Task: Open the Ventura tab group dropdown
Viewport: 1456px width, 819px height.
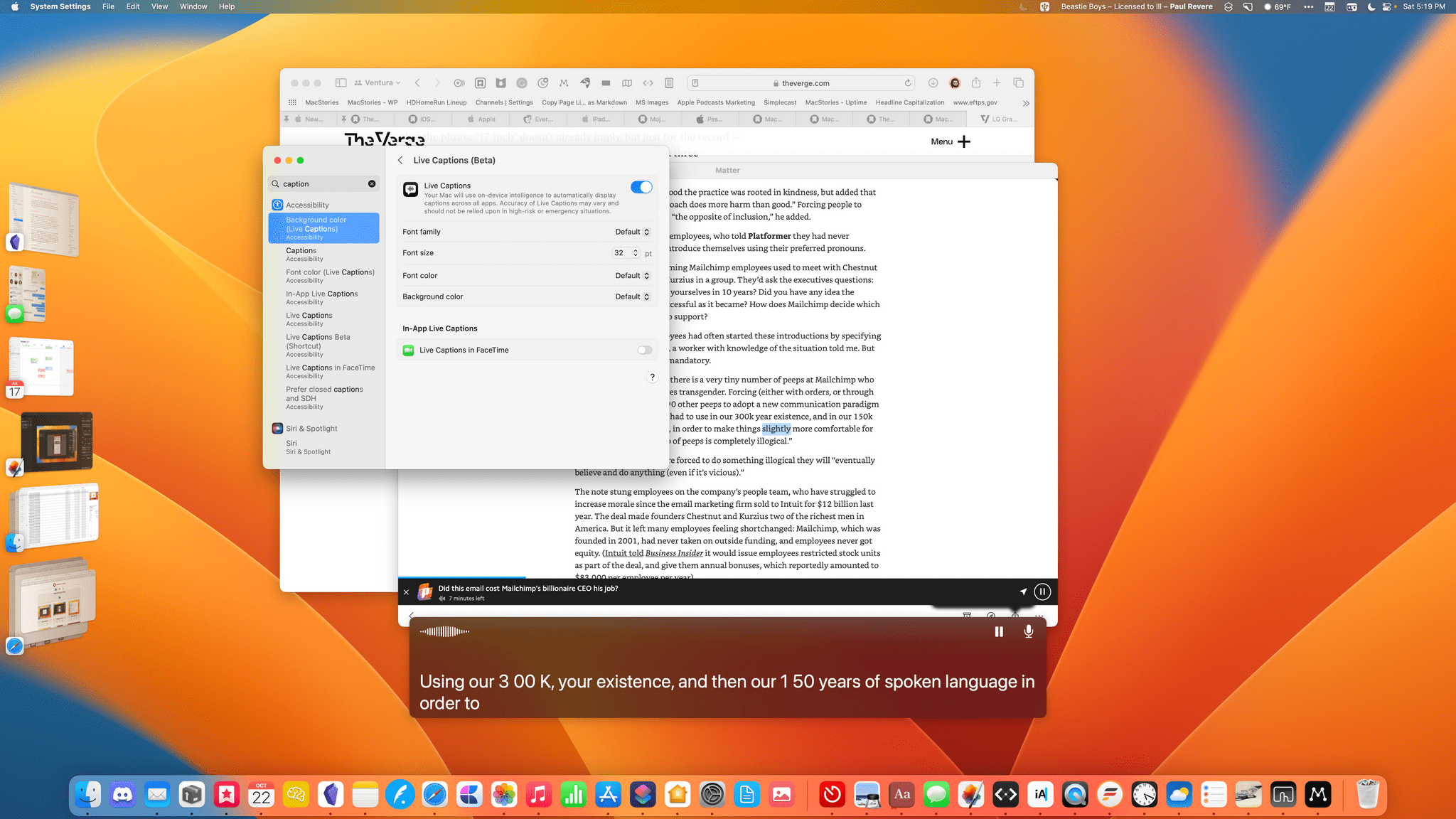Action: (378, 82)
